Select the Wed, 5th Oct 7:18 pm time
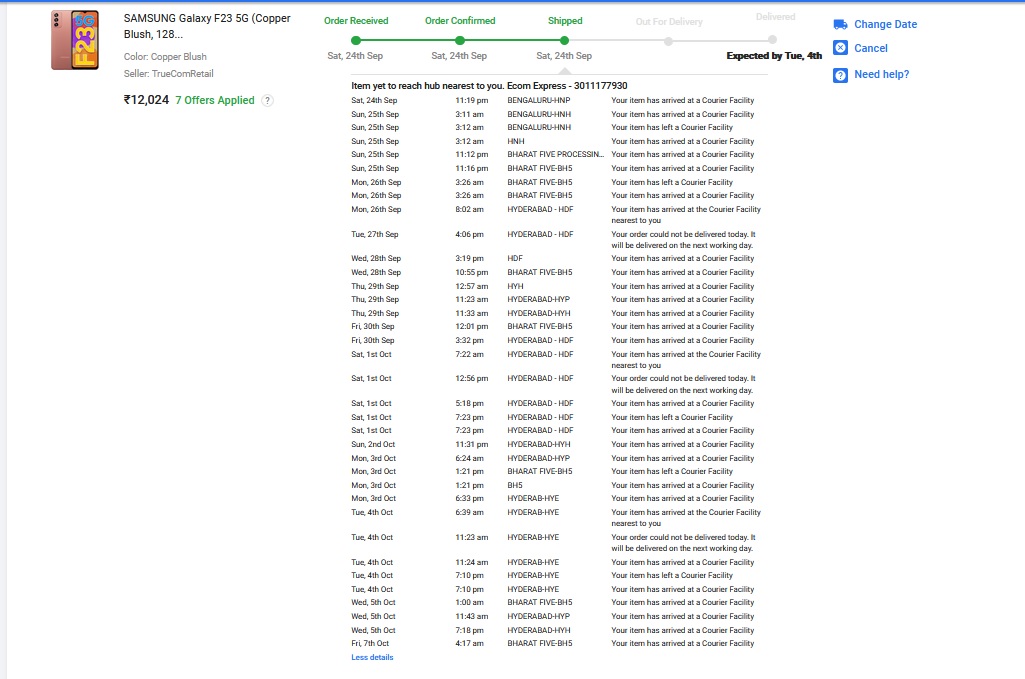 469,631
